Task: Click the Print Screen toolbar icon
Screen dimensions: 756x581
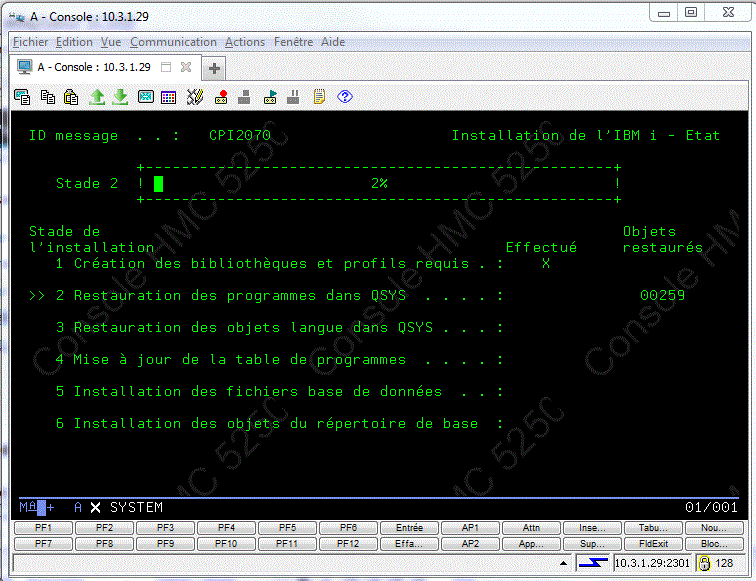Action: click(x=22, y=97)
